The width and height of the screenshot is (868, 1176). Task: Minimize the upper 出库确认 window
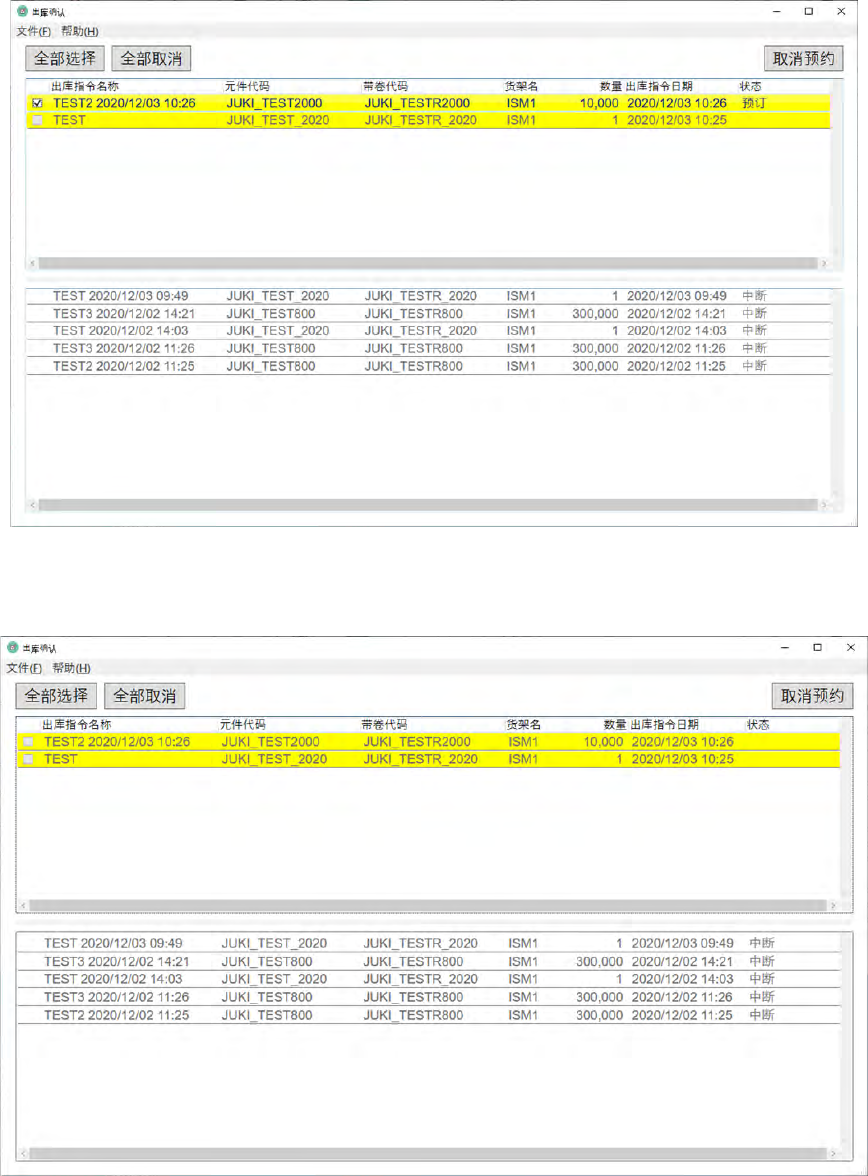point(776,11)
